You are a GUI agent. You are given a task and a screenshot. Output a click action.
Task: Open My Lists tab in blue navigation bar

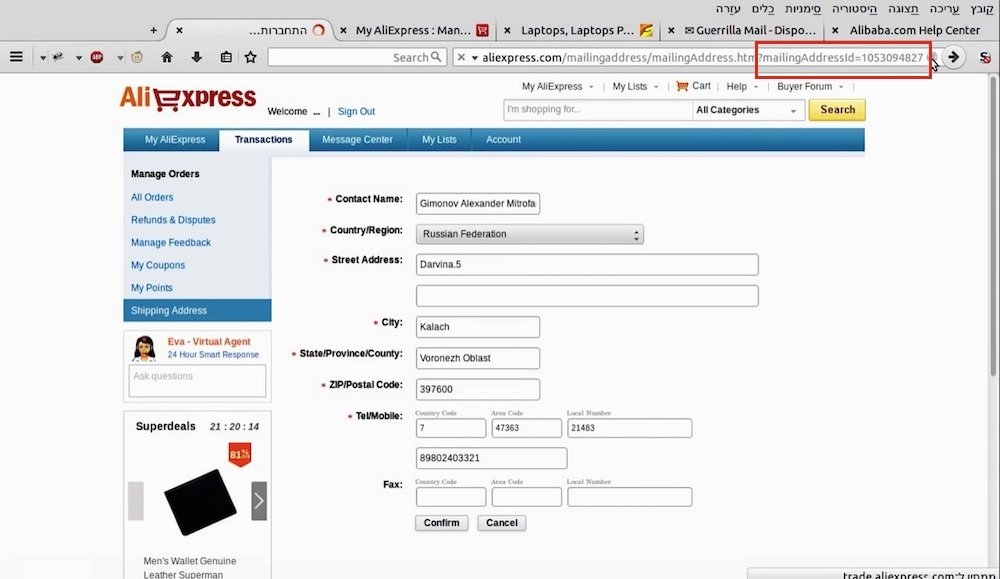click(x=439, y=140)
